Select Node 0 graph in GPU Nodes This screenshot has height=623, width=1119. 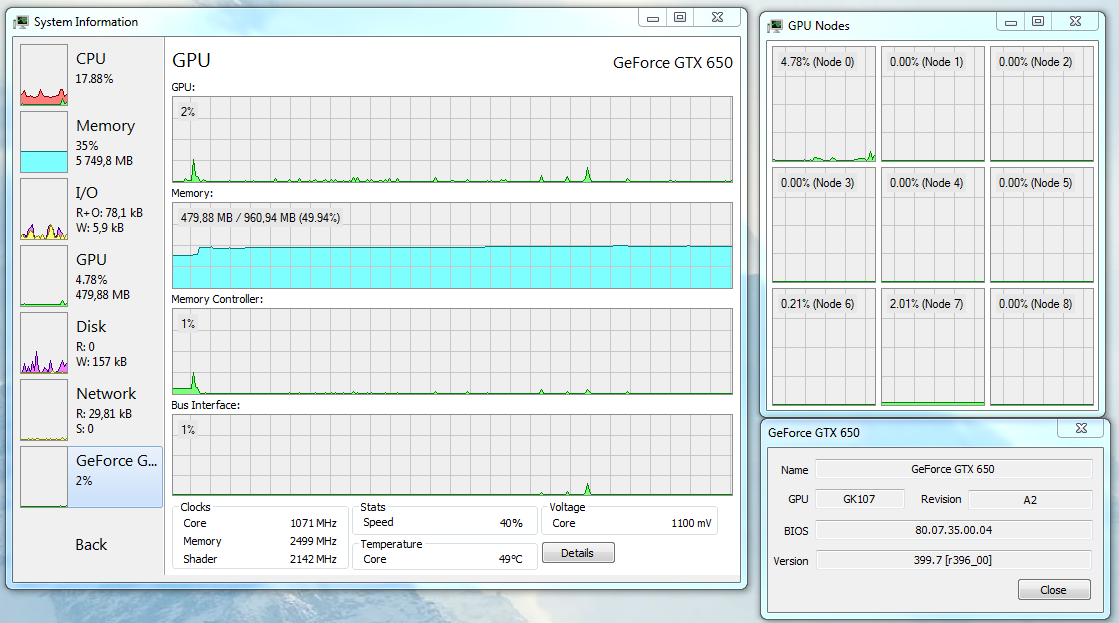click(x=824, y=104)
